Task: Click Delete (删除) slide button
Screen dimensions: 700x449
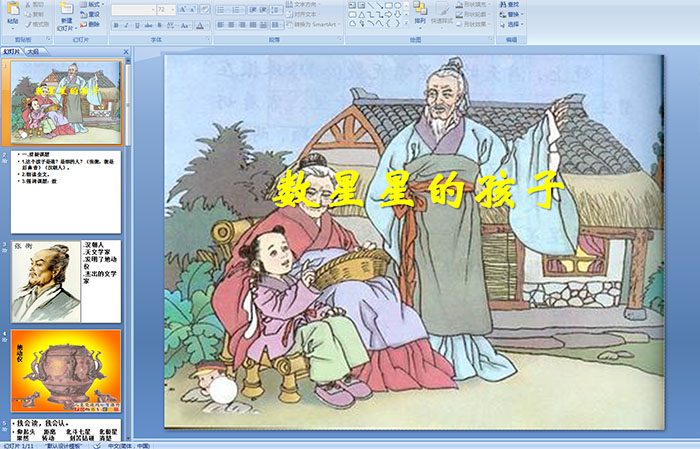Action: click(x=90, y=24)
